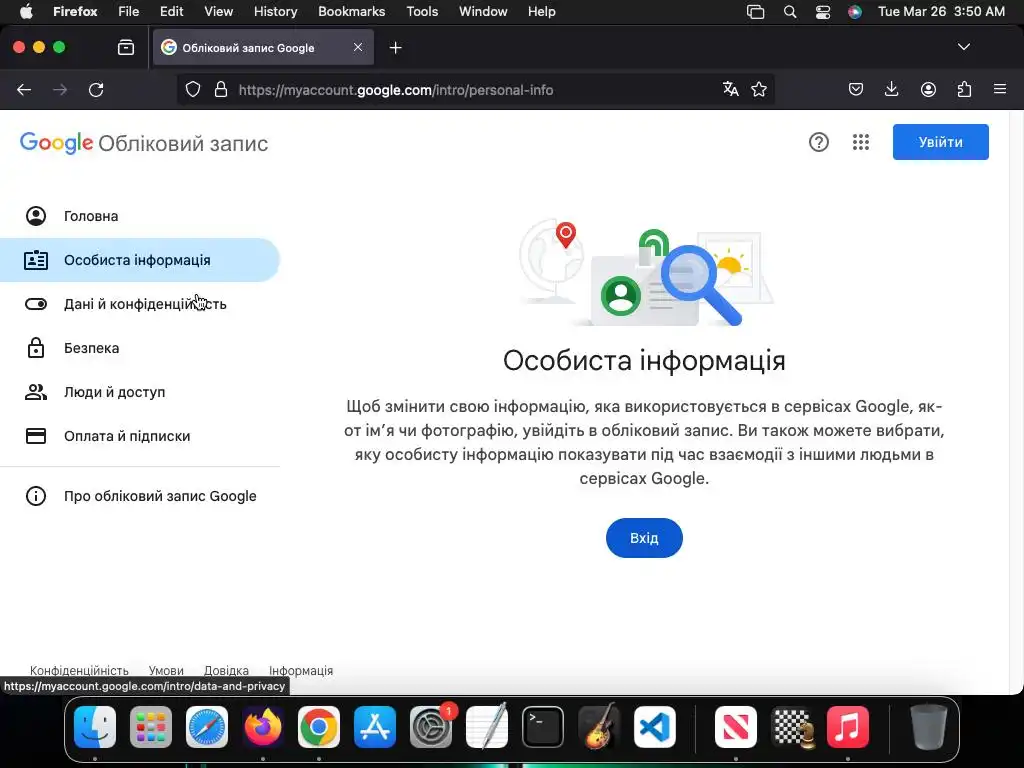Screen dimensions: 1024x768
Task: Open Google Help question mark icon
Action: (818, 142)
